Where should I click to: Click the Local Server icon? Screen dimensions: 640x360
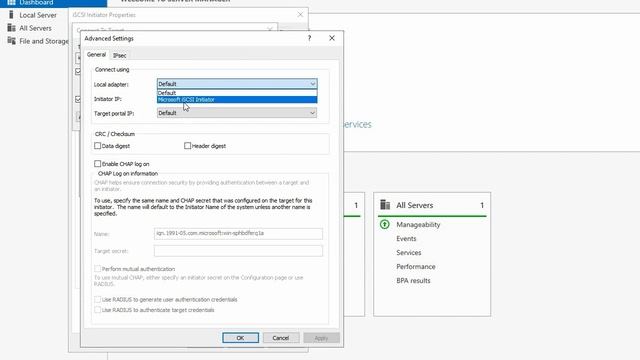pos(11,15)
